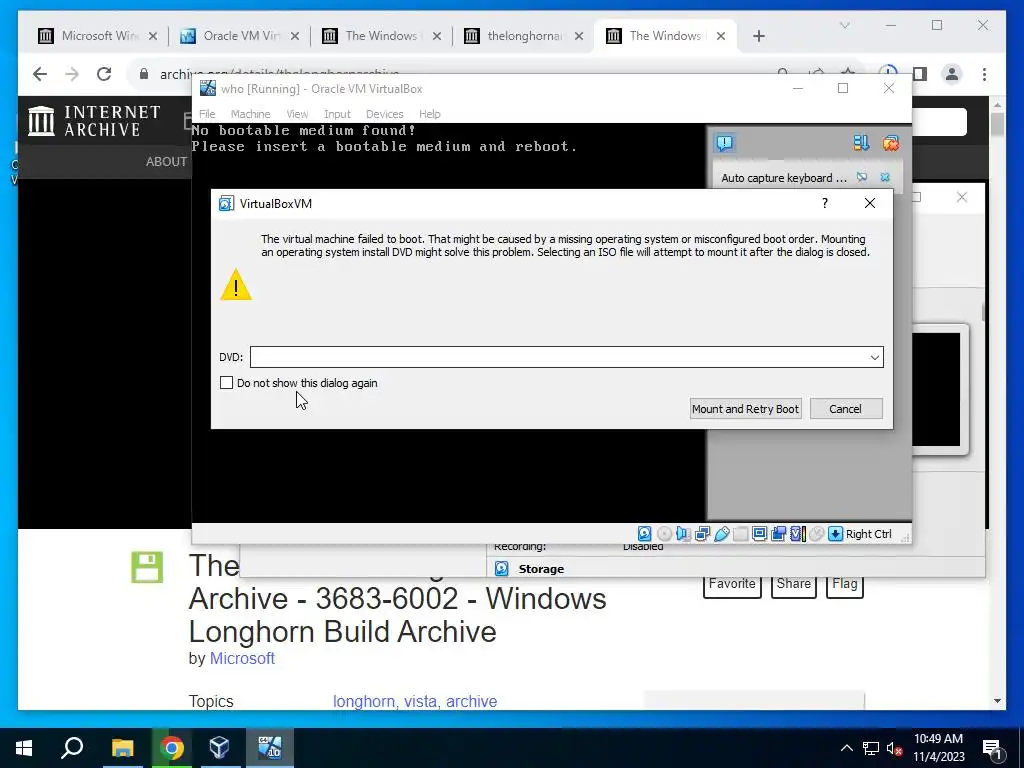
Task: Click hard disk activity icon in VM status bar
Action: point(645,534)
